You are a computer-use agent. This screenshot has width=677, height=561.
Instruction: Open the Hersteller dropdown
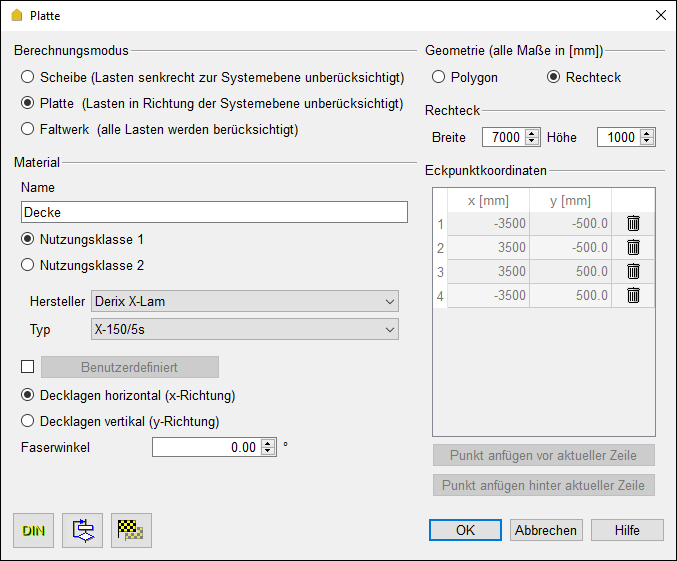[244, 301]
